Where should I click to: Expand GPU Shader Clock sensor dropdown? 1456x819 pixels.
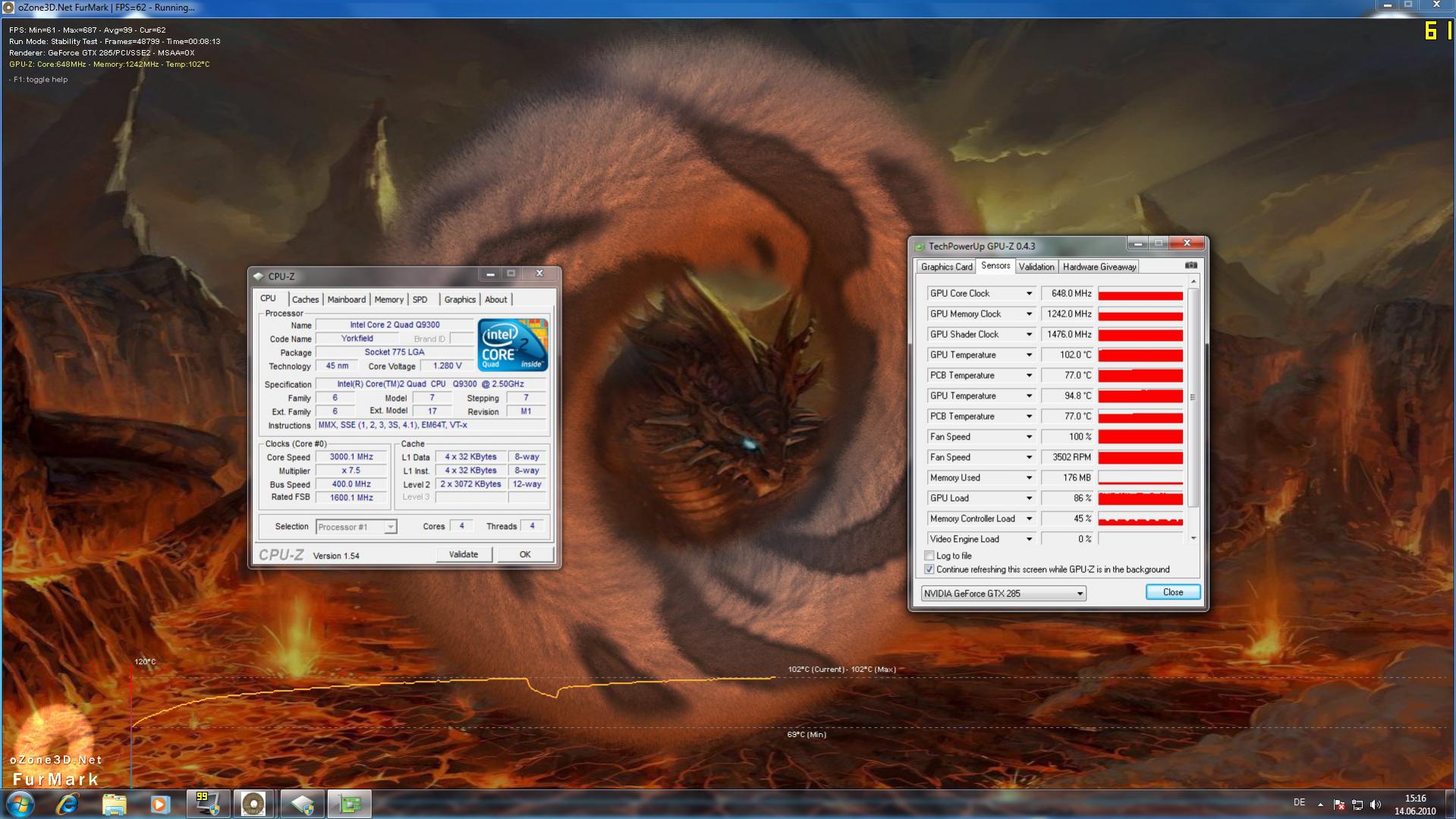click(1029, 335)
